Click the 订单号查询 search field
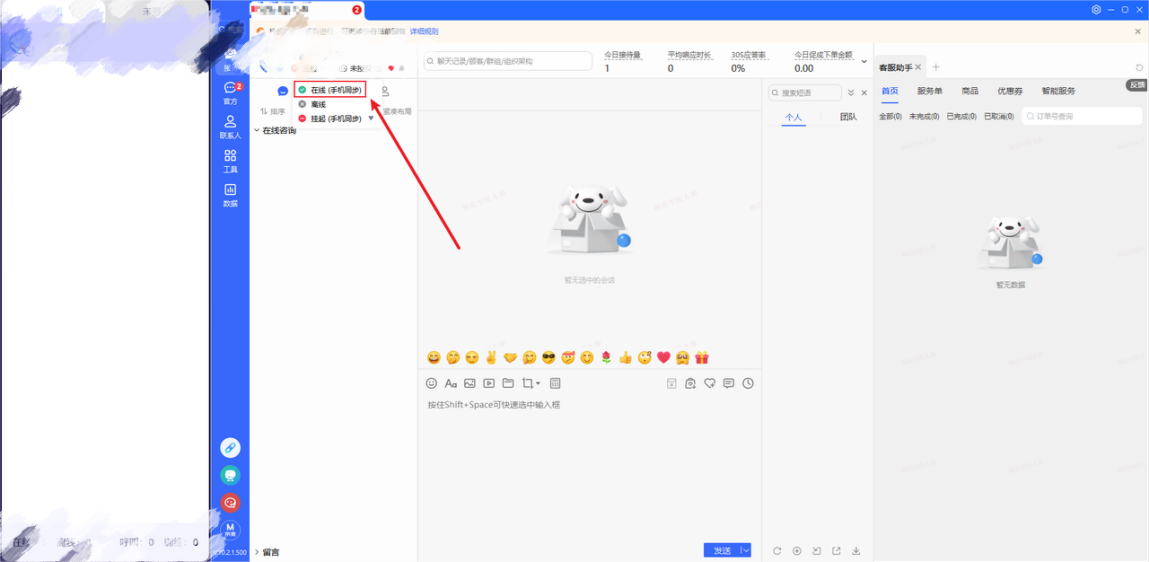This screenshot has width=1149, height=562. 1085,117
